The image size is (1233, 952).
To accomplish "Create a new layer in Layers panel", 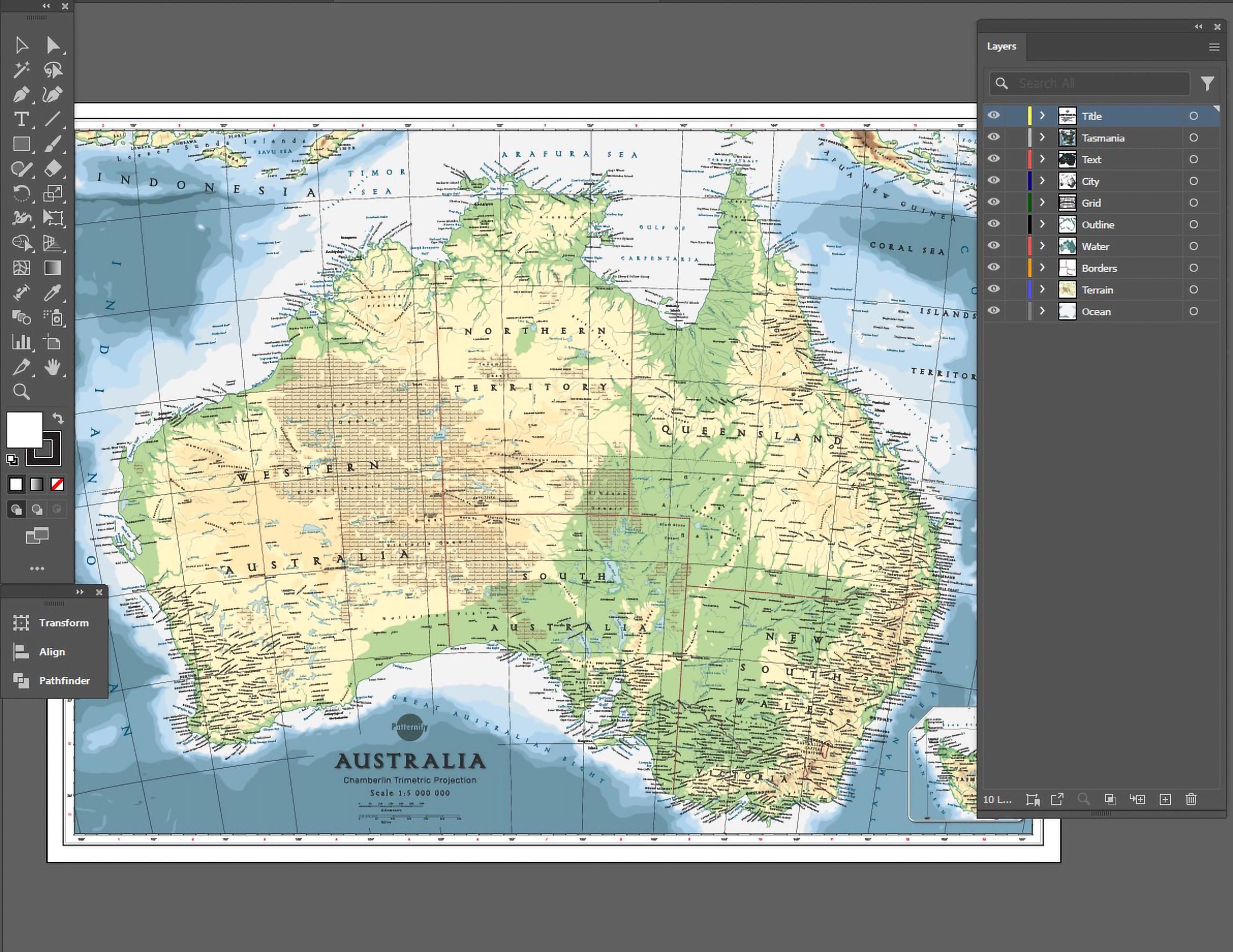I will pyautogui.click(x=1164, y=799).
